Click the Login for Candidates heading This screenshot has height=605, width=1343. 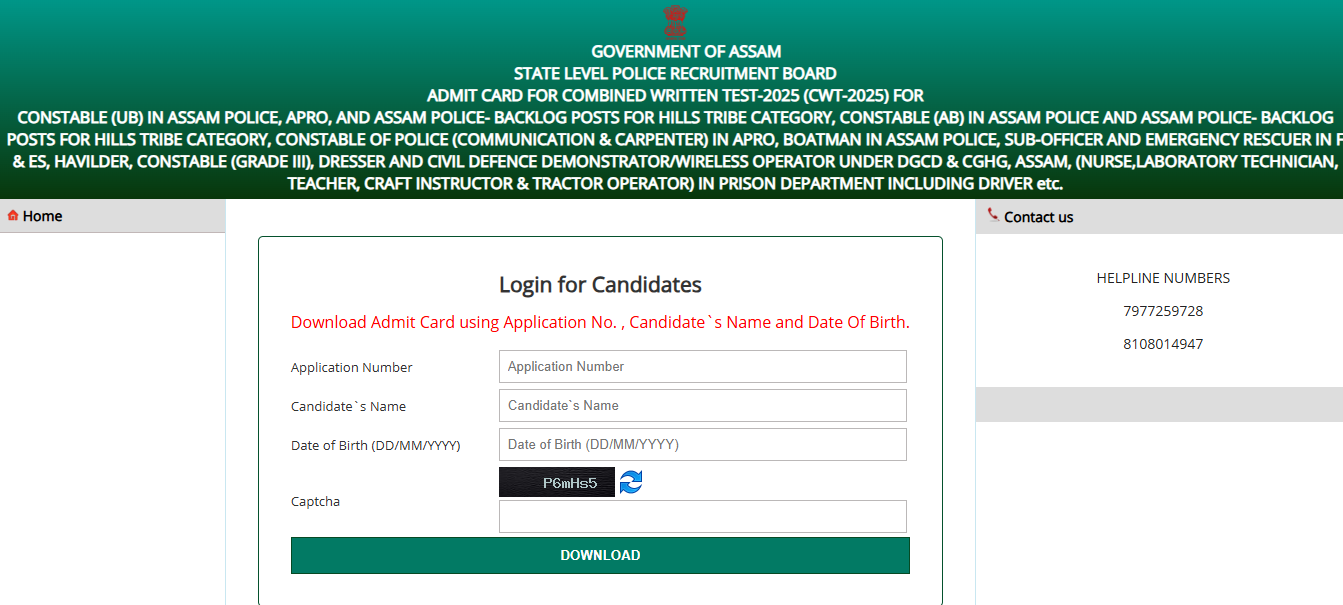click(x=600, y=285)
